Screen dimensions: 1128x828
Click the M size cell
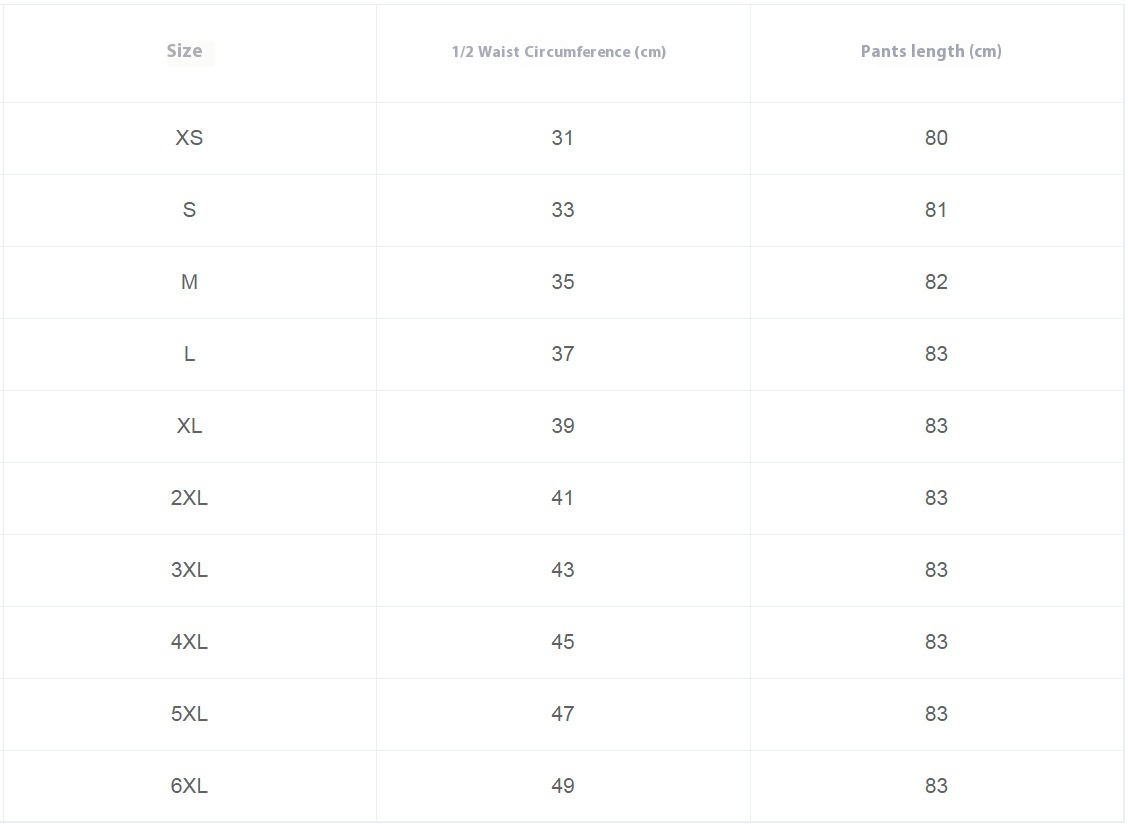tap(189, 282)
